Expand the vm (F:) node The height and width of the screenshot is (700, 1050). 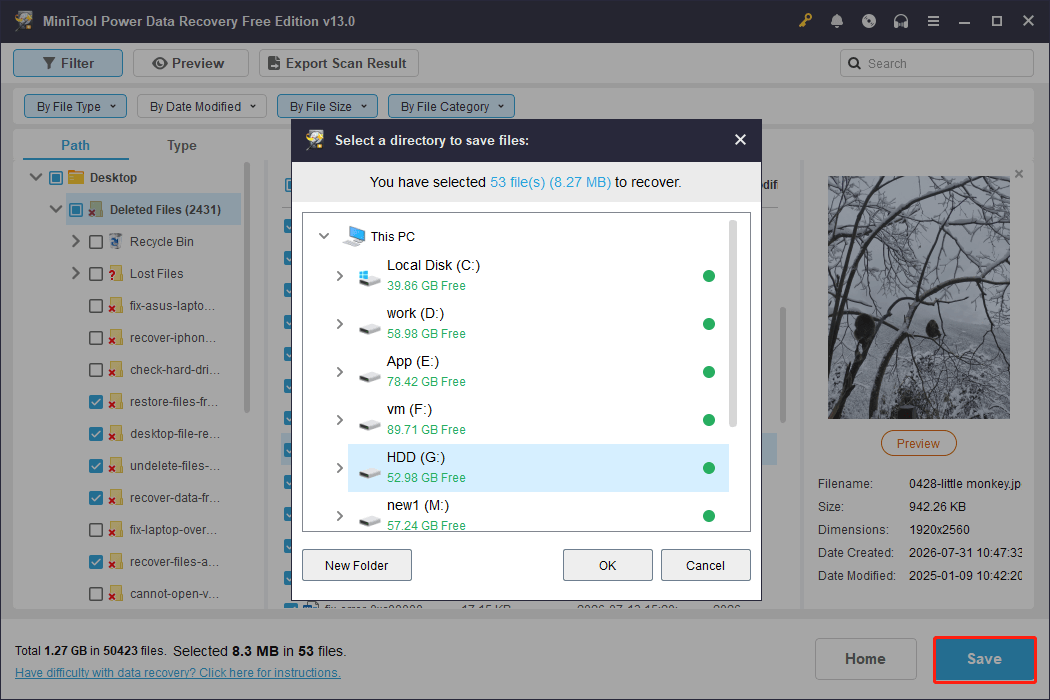tap(340, 420)
